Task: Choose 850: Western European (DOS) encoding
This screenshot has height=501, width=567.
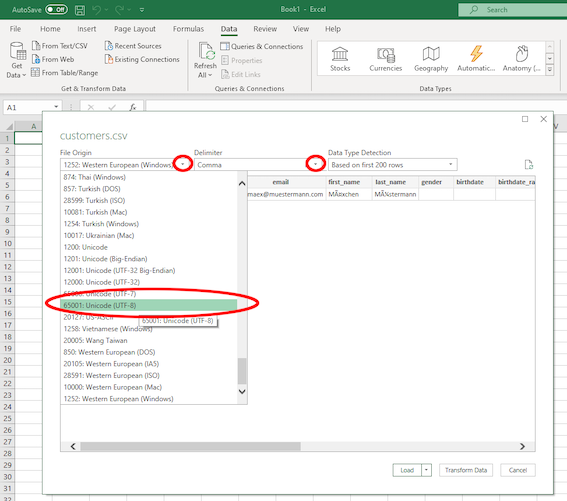Action: pyautogui.click(x=149, y=352)
